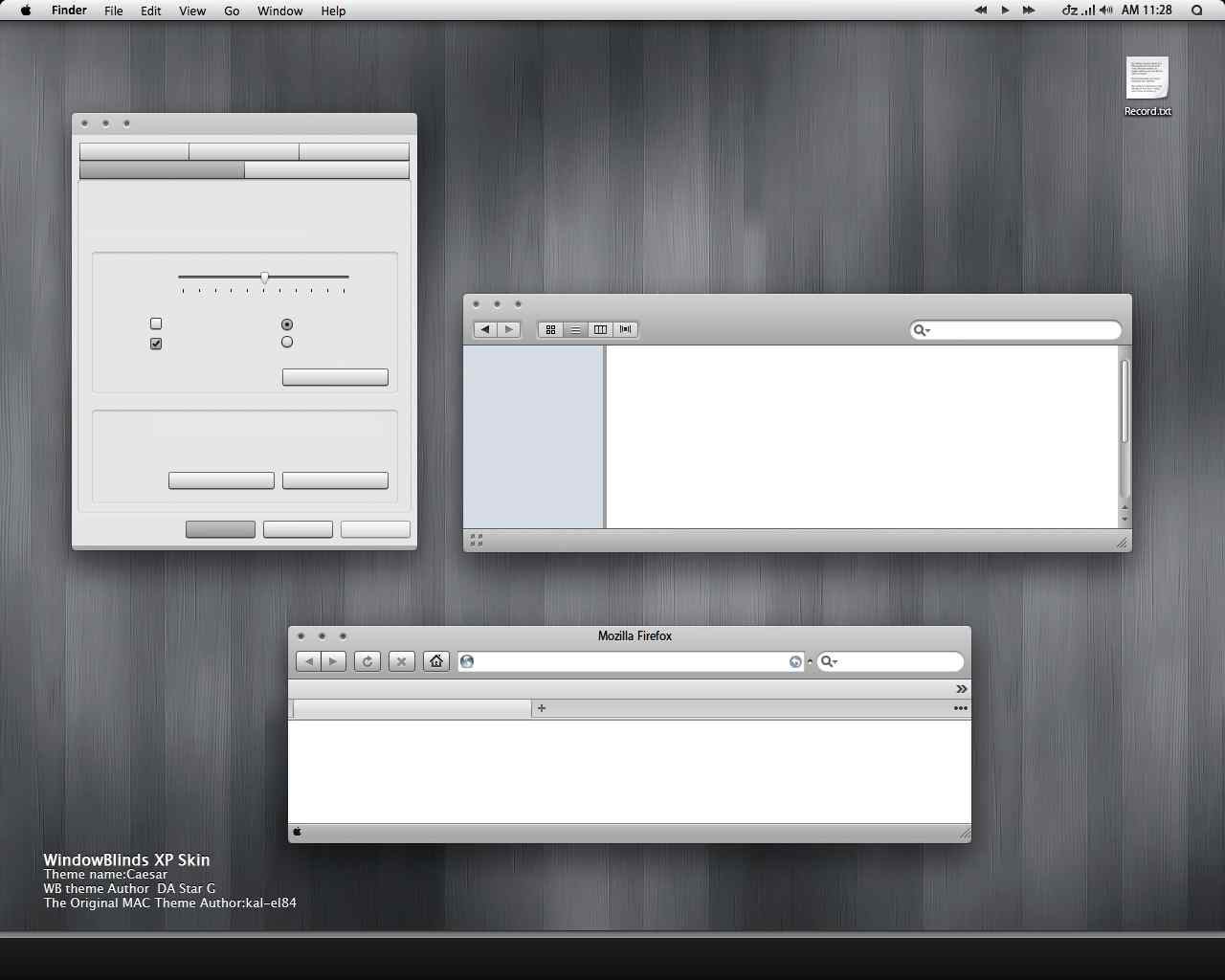Click the 'dz' language indicator in menu bar

pyautogui.click(x=1070, y=11)
